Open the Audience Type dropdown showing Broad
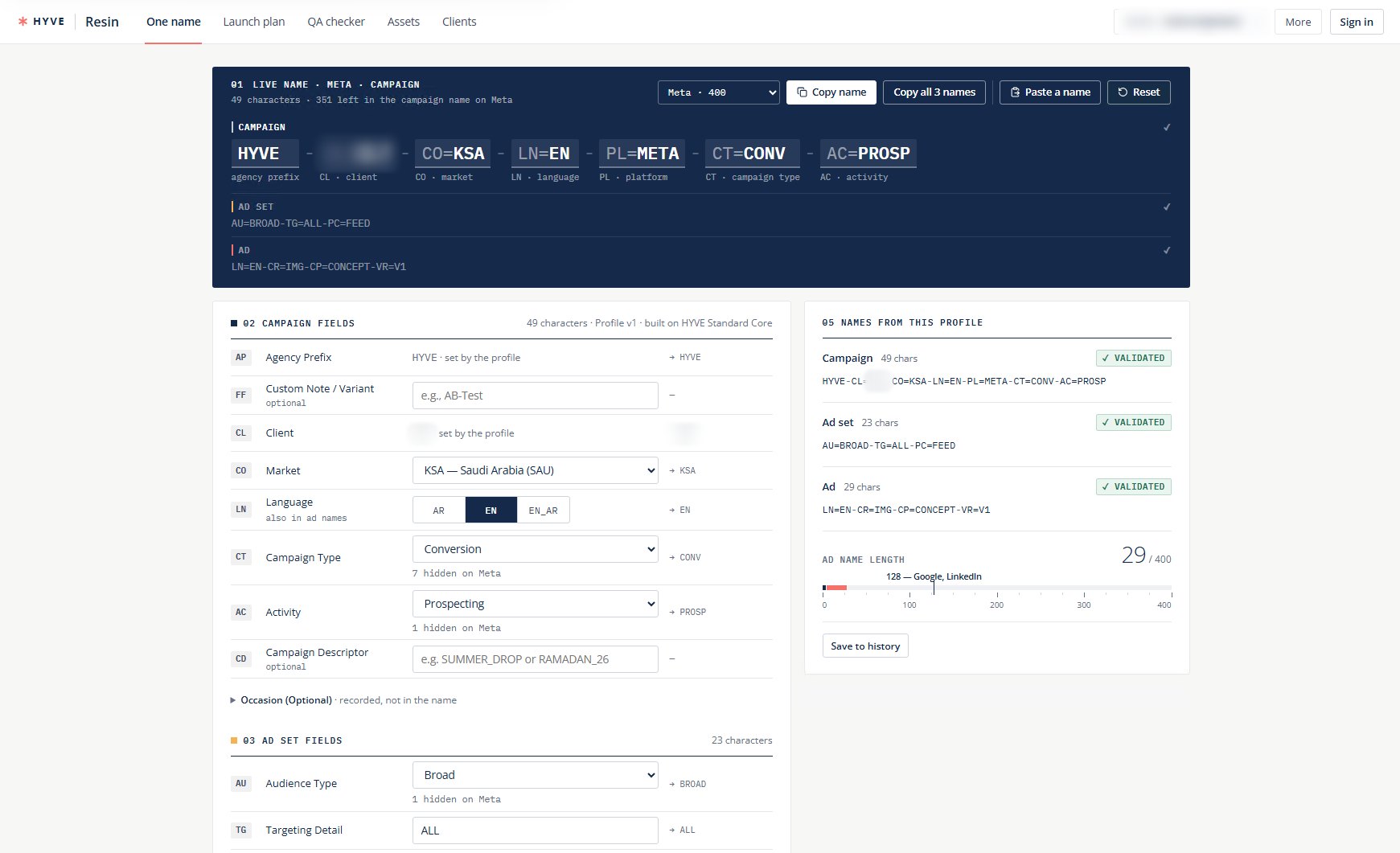The width and height of the screenshot is (1400, 853). tap(535, 775)
